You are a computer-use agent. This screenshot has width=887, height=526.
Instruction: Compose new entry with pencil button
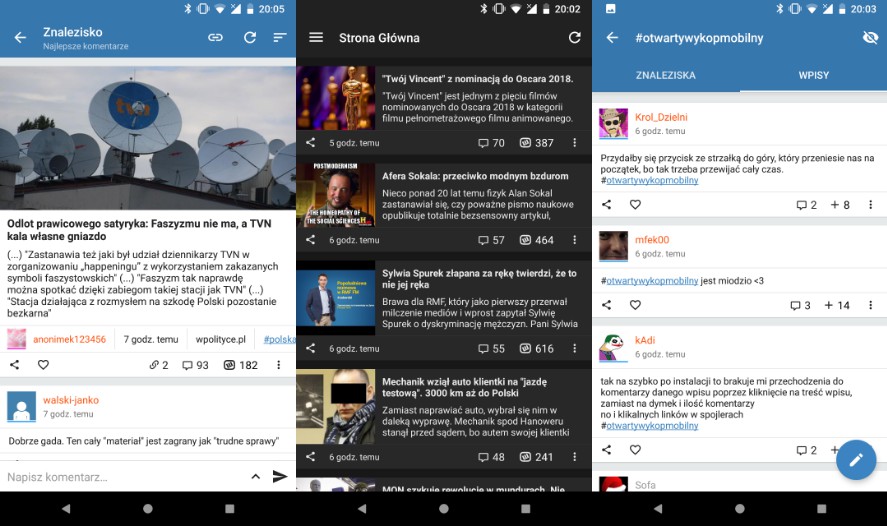coord(856,460)
